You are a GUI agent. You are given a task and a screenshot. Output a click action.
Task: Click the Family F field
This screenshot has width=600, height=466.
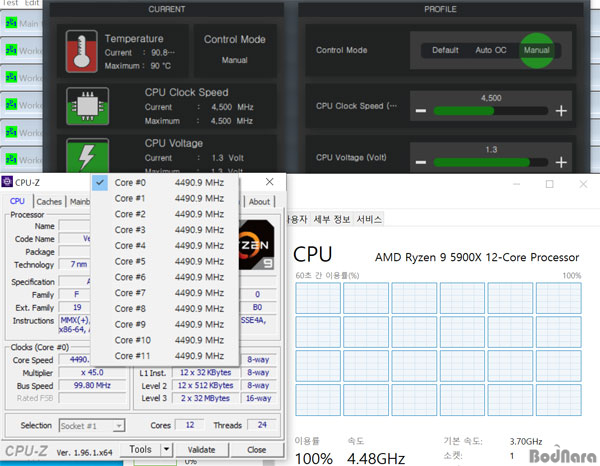coord(75,294)
